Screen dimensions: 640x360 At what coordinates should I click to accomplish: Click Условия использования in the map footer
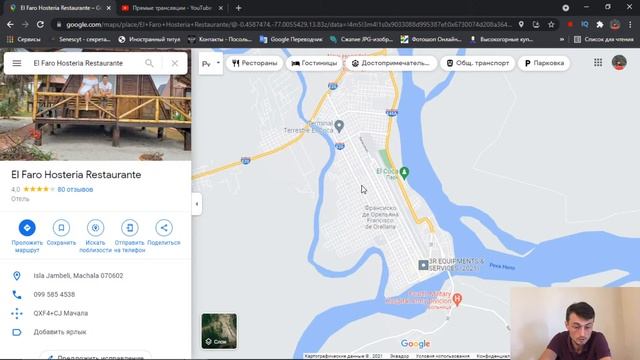click(442, 356)
